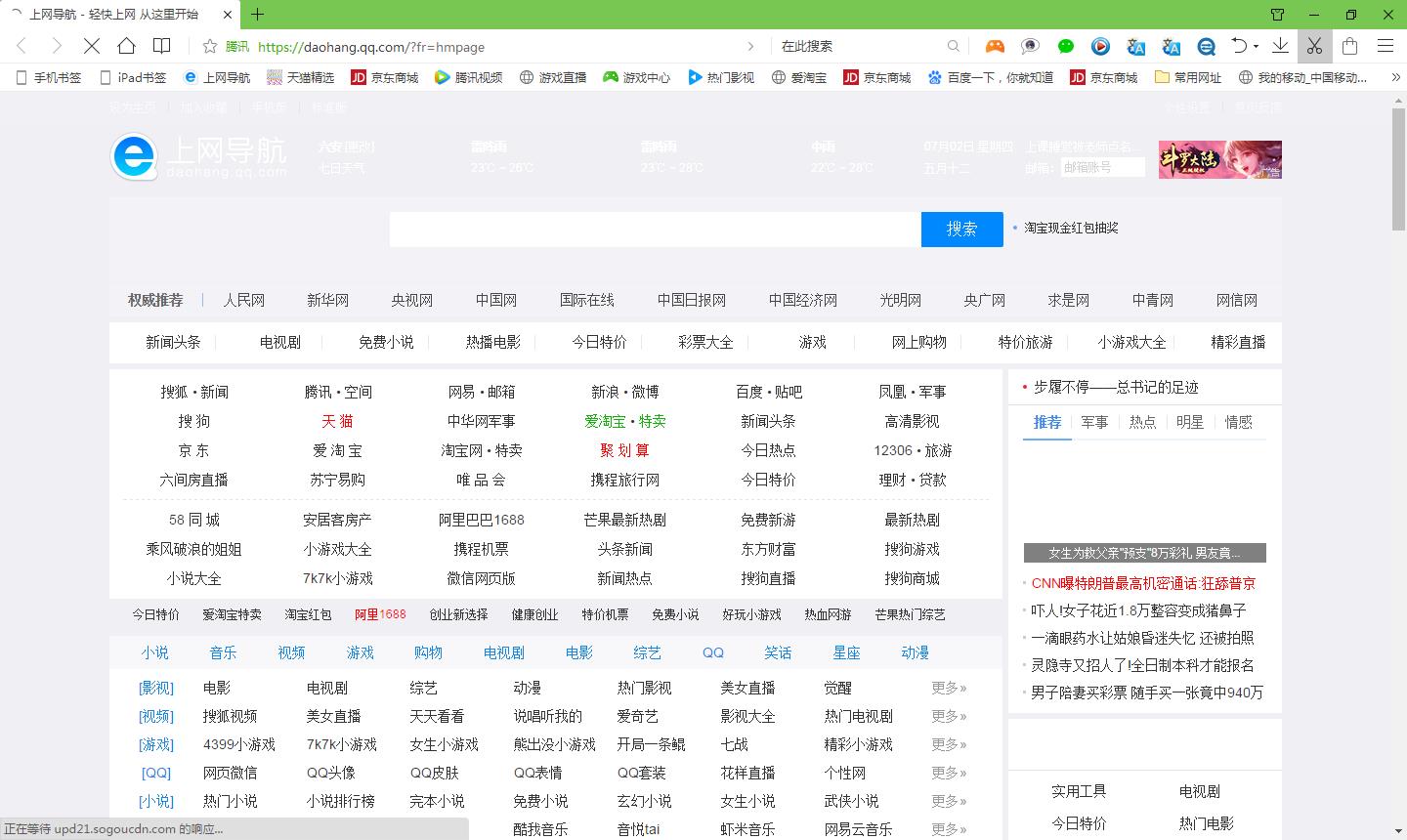The height and width of the screenshot is (840, 1407).
Task: Bookmark this page with the star icon
Action: click(x=209, y=46)
